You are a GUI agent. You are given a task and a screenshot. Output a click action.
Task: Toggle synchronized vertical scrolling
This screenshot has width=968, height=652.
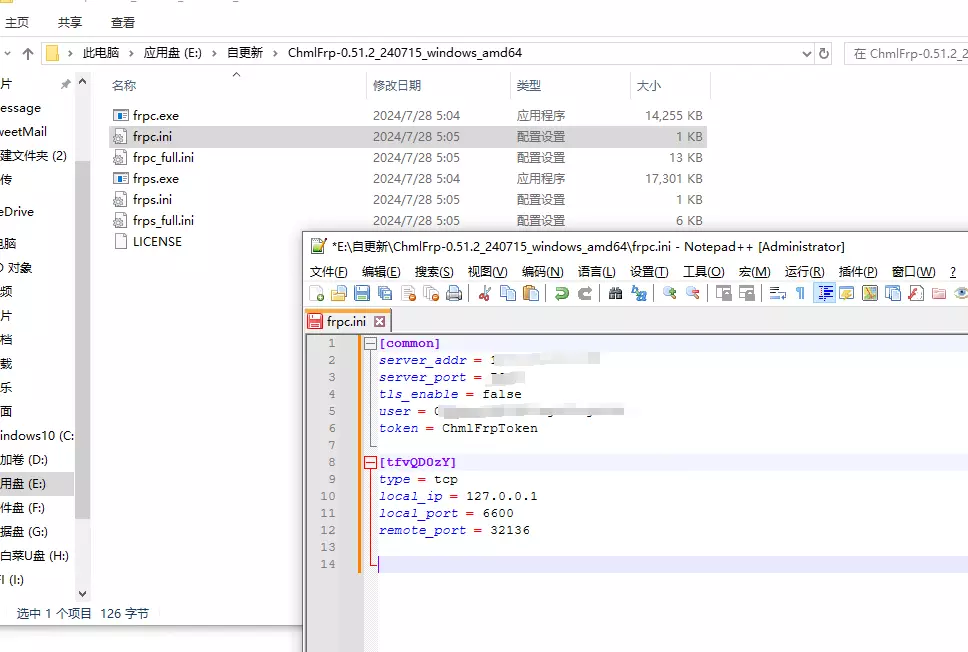[724, 293]
